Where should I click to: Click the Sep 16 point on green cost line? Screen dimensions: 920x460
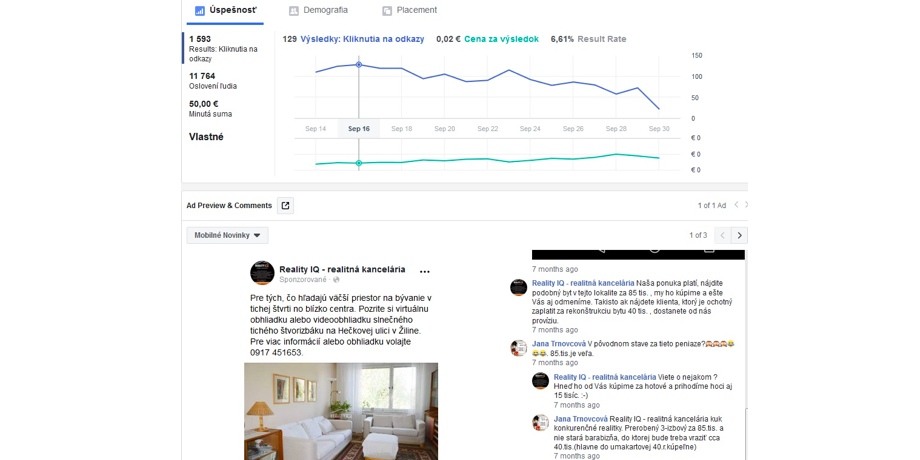pos(359,163)
